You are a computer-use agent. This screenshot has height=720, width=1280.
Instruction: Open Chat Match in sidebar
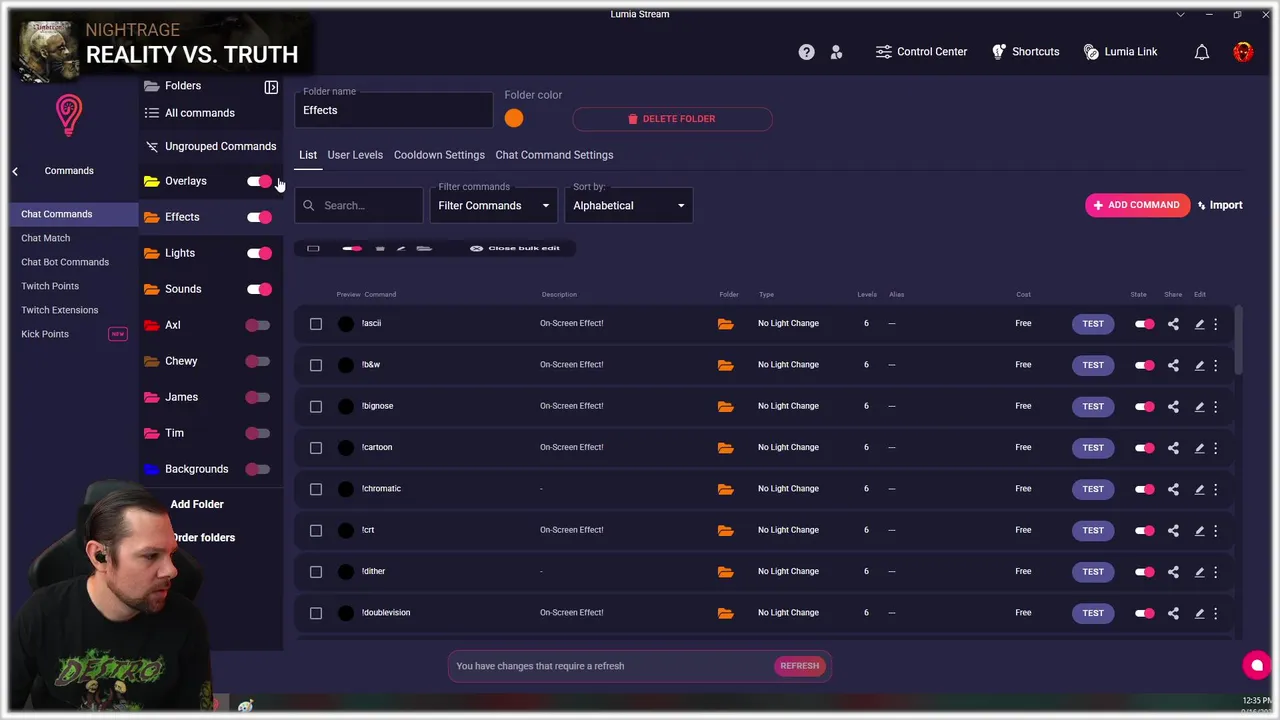click(46, 238)
